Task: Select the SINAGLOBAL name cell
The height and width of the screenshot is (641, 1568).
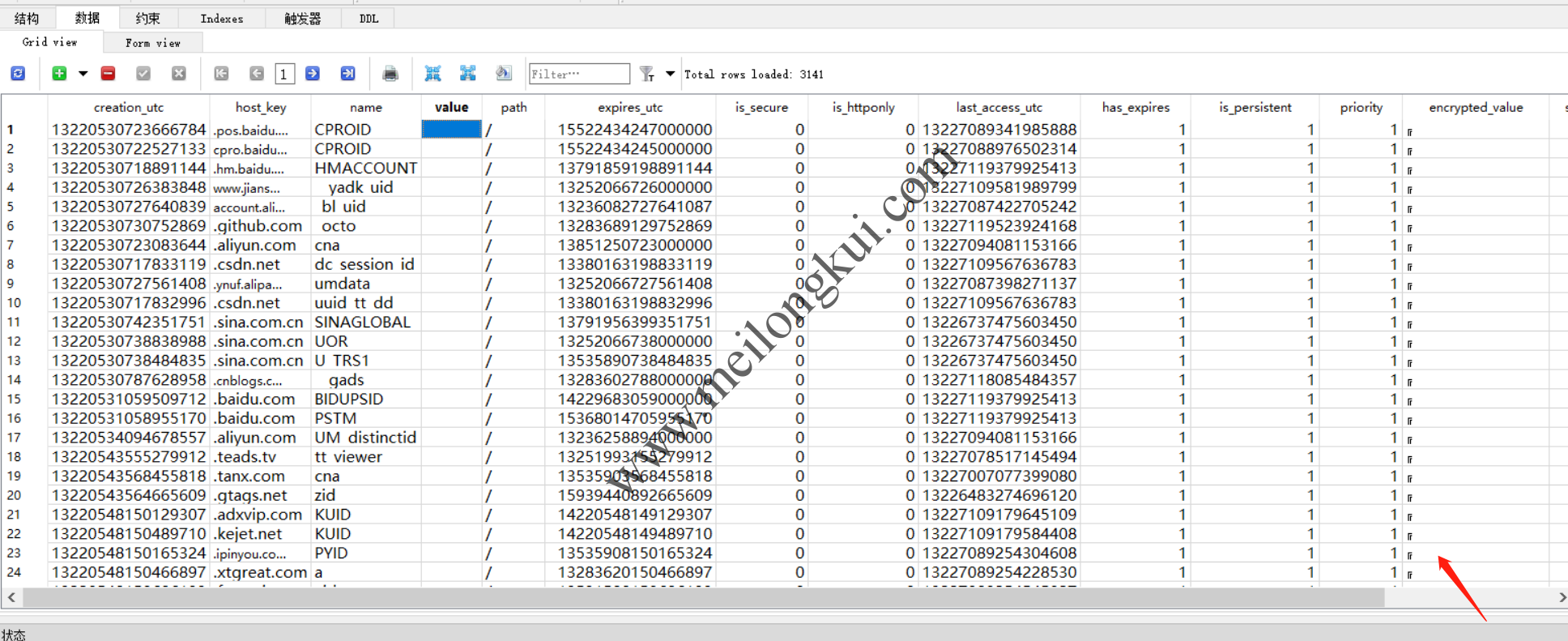Action: (366, 322)
